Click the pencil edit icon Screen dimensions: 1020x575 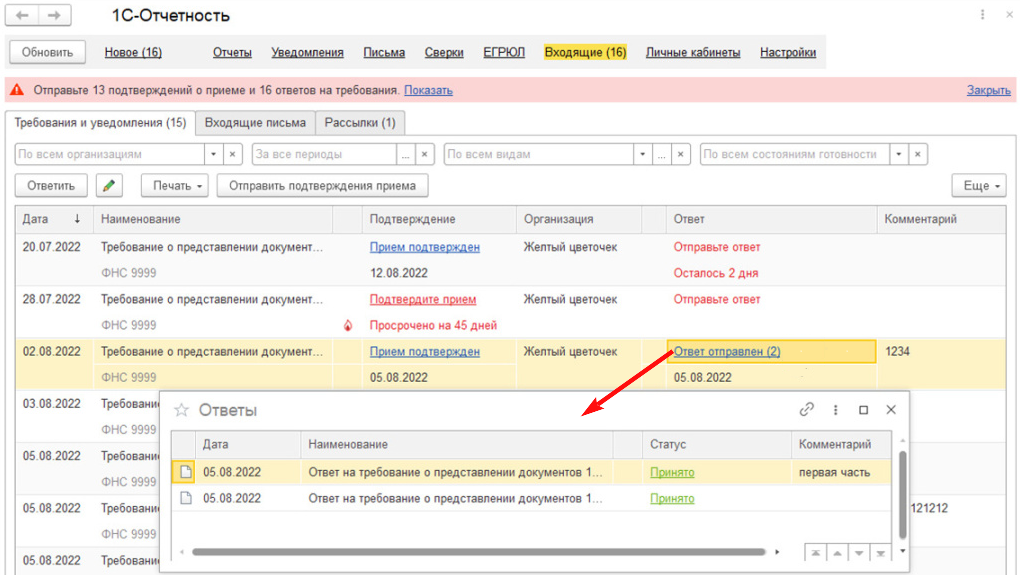point(109,185)
